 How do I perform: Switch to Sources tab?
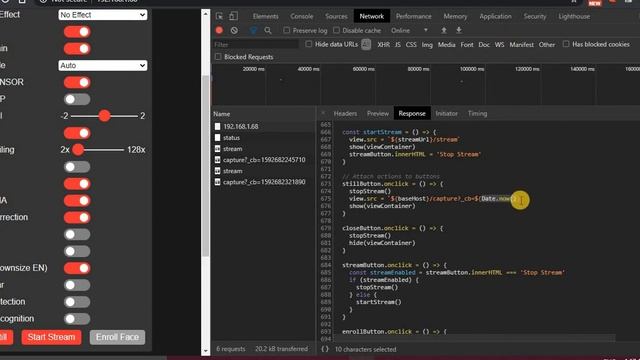coord(336,16)
